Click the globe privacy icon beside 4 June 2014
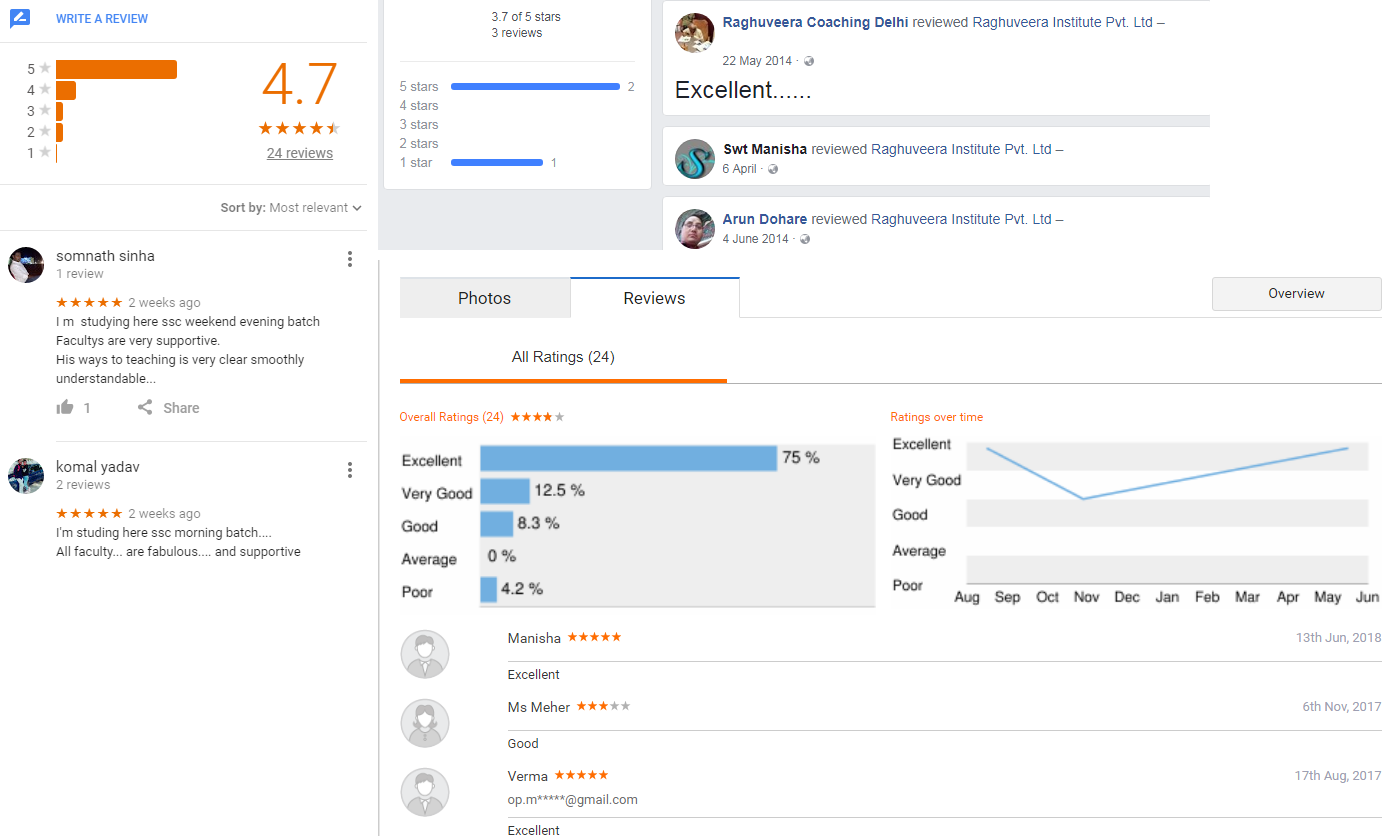Viewport: 1392px width, 836px height. pos(805,239)
